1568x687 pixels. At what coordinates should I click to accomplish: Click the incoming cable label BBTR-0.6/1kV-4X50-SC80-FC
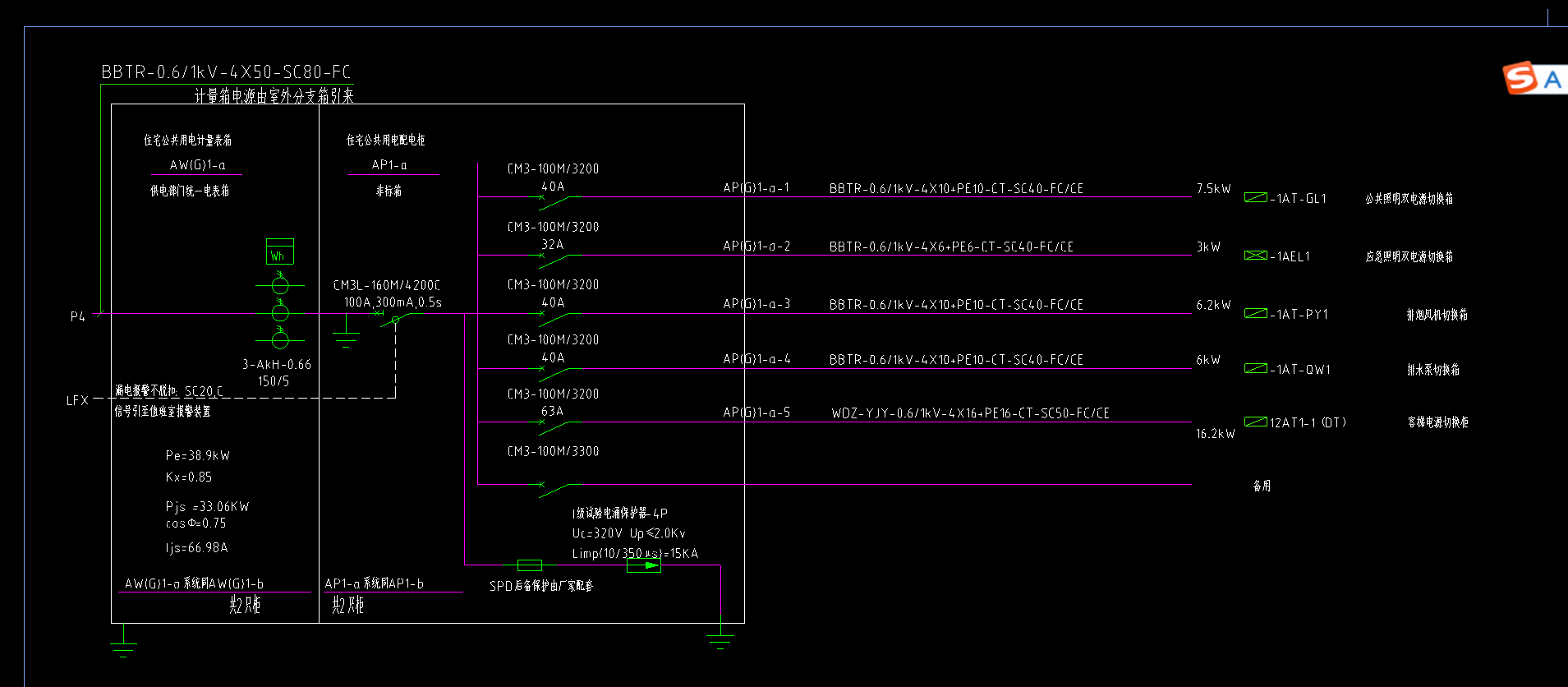pyautogui.click(x=226, y=72)
